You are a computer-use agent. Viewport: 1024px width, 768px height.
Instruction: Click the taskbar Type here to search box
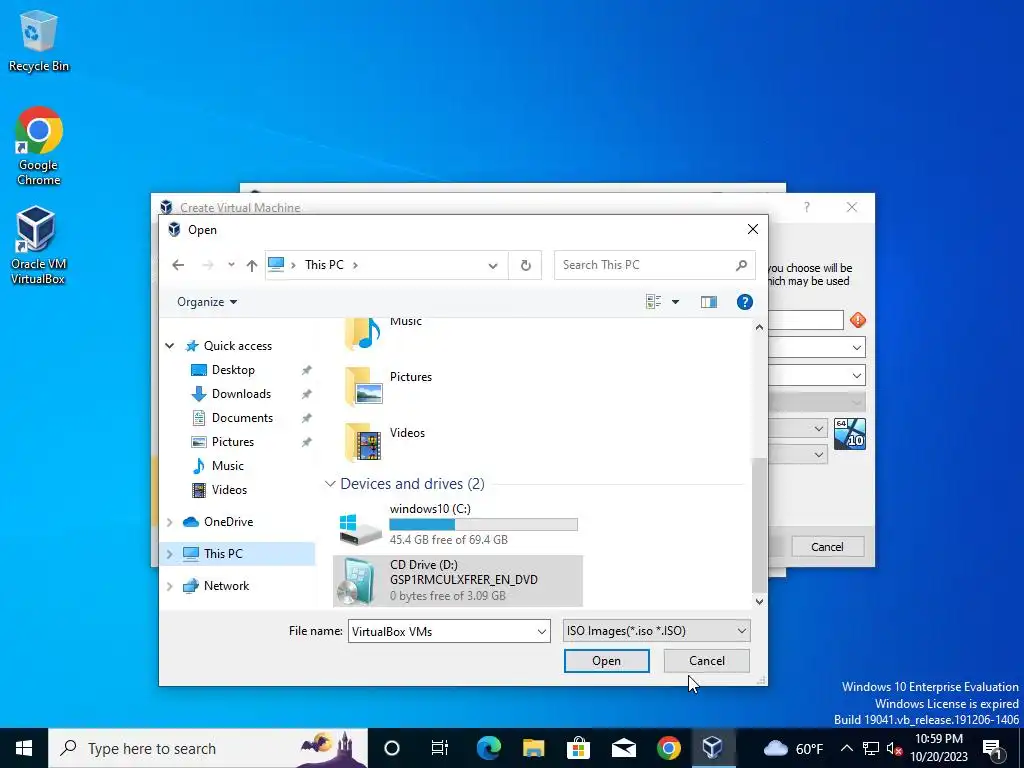[x=208, y=748]
